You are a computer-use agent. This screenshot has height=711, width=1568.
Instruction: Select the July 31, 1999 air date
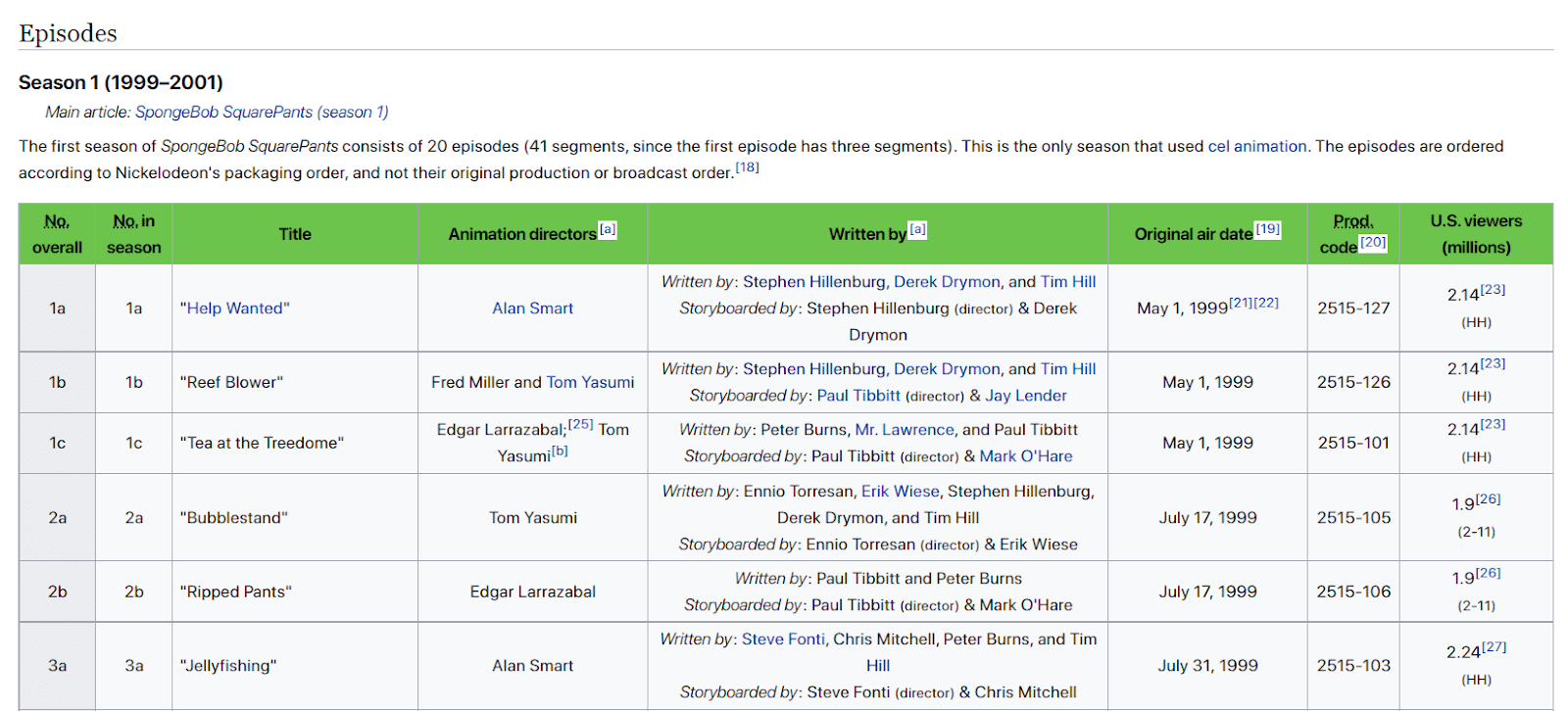click(1207, 665)
